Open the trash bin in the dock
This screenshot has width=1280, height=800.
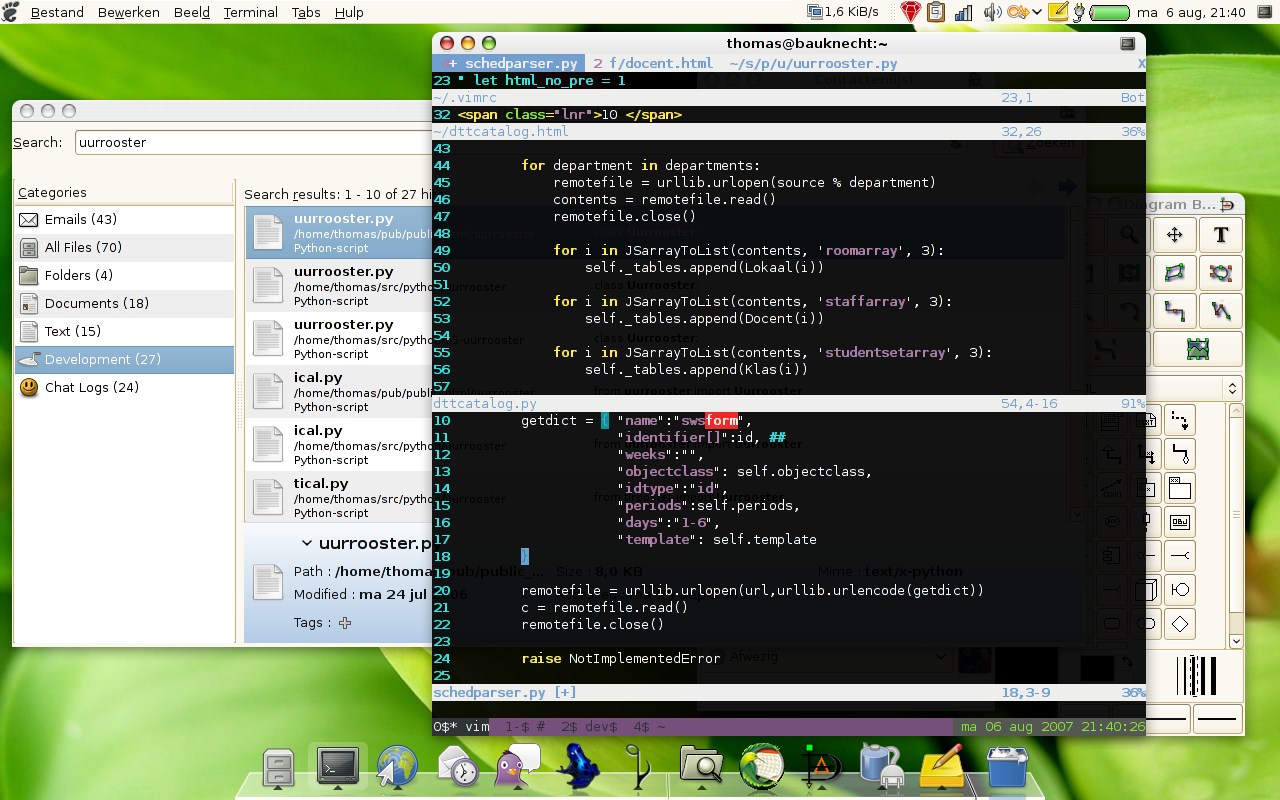coord(1007,769)
